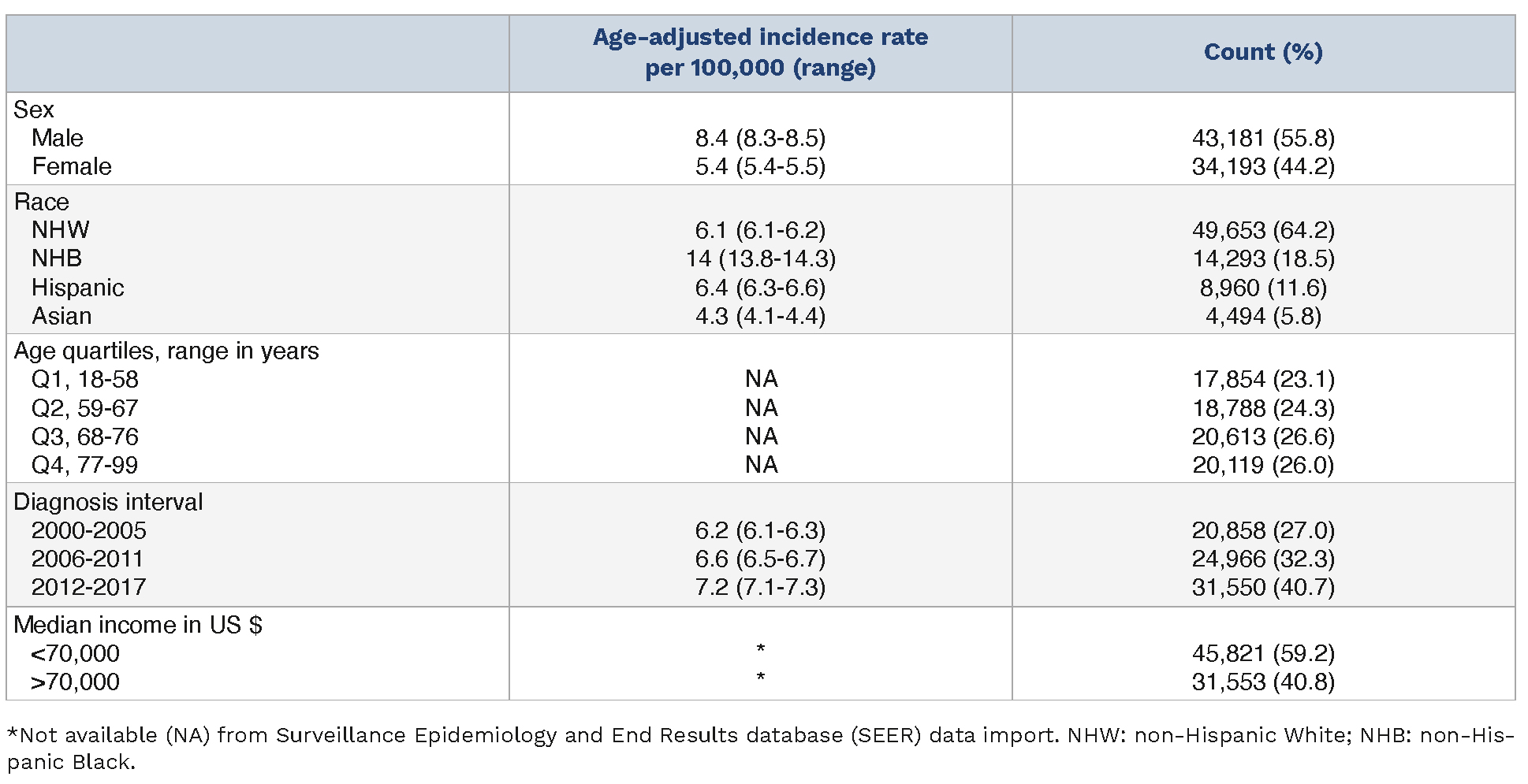Screen dimensions: 1528x784
Task: Click the NA value for Q2, 59-67
Action: pos(762,408)
